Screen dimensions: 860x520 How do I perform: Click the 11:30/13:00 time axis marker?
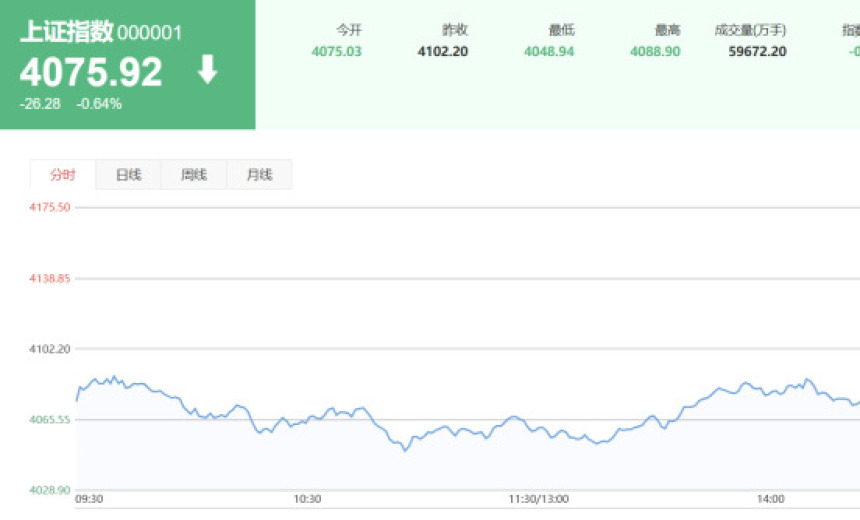coord(538,499)
